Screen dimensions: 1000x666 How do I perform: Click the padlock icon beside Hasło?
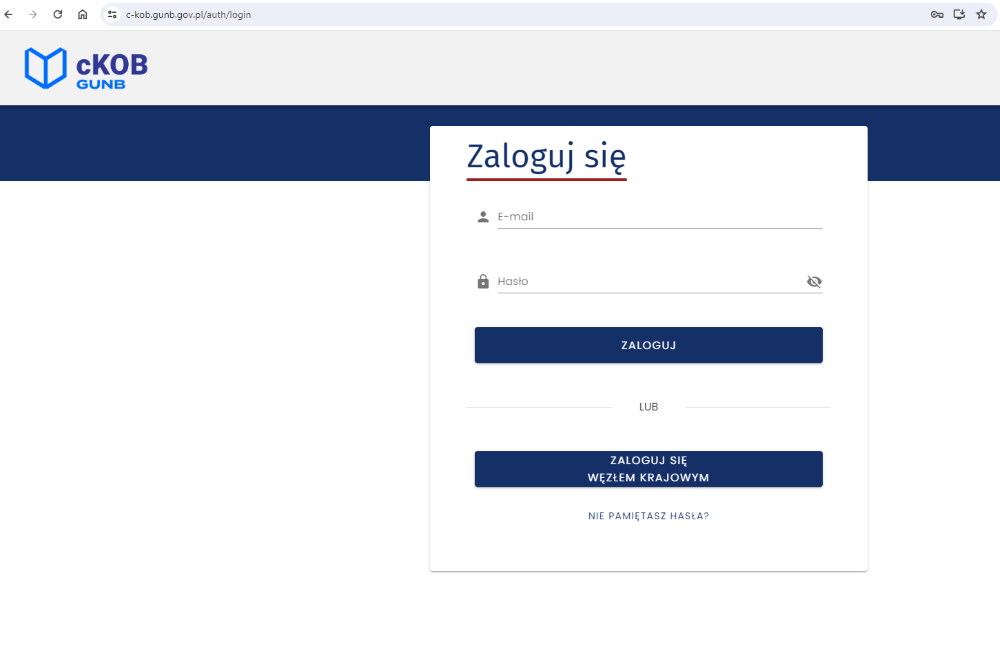pyautogui.click(x=483, y=282)
